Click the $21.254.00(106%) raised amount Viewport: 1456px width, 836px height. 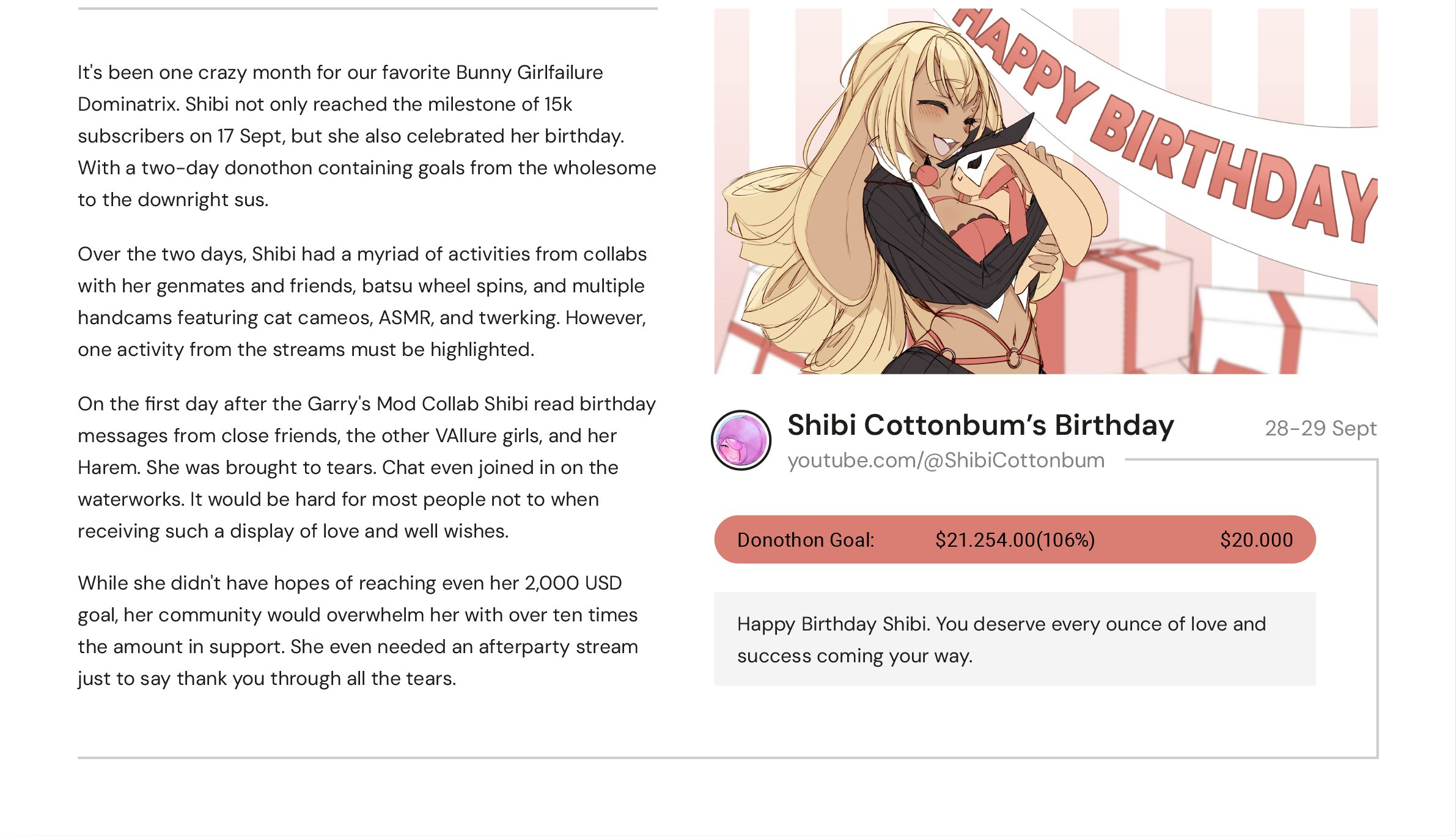[x=1015, y=540]
